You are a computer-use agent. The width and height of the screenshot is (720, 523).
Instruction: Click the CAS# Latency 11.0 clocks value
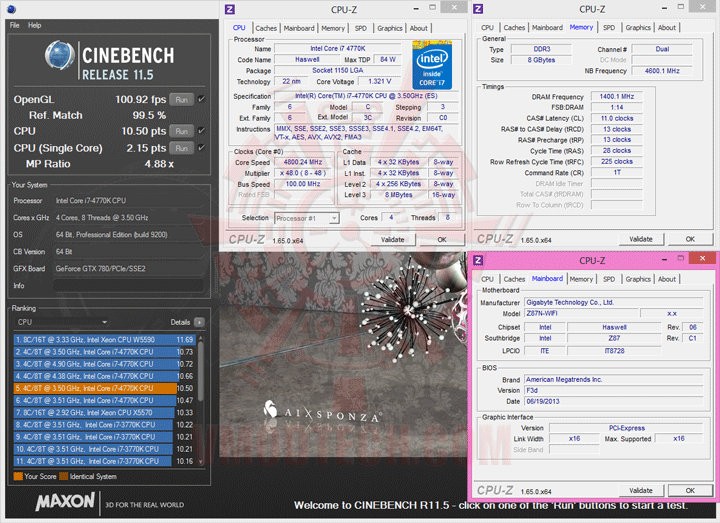(x=617, y=118)
